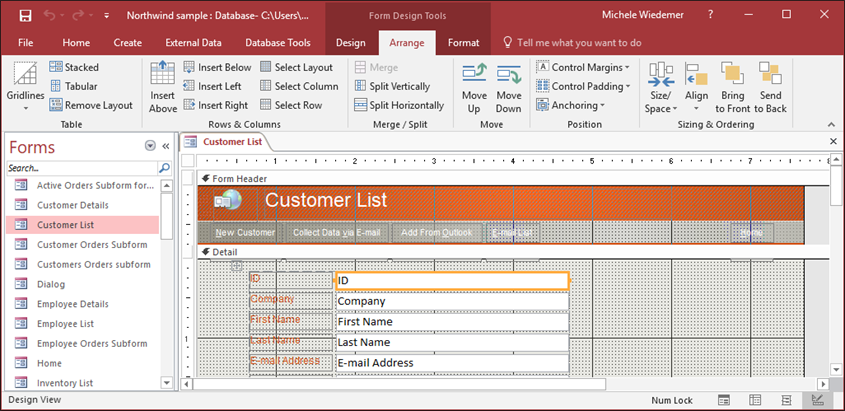Click Insert Below
Viewport: 845px width, 411px height.
[217, 67]
